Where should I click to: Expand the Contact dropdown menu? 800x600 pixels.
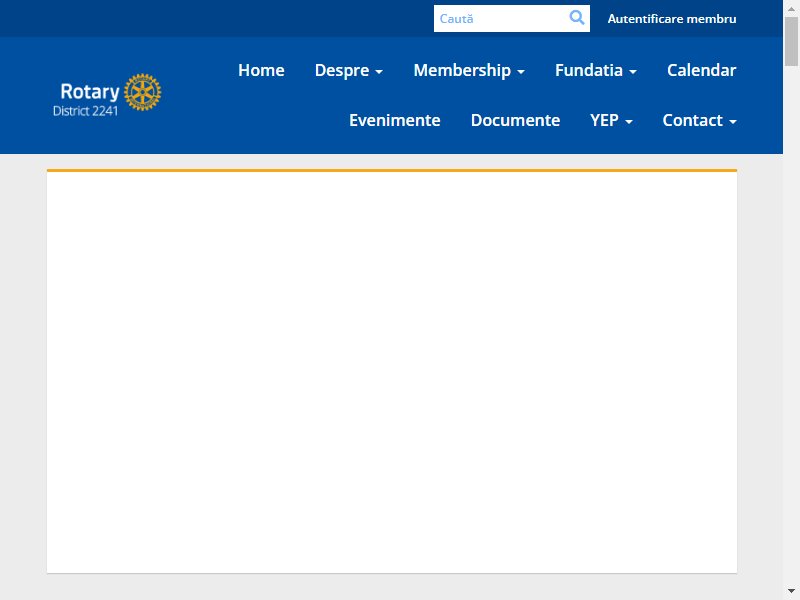pos(699,120)
